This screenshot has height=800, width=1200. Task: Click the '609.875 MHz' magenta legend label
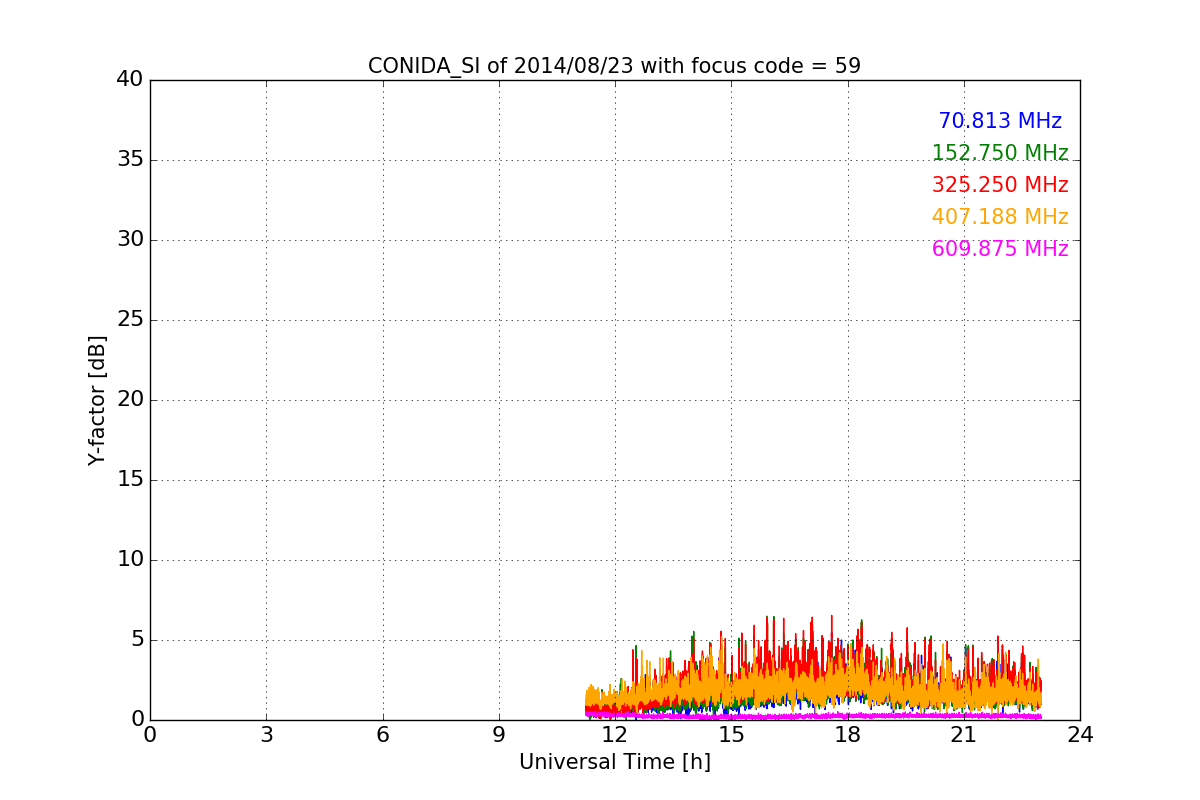click(1000, 249)
